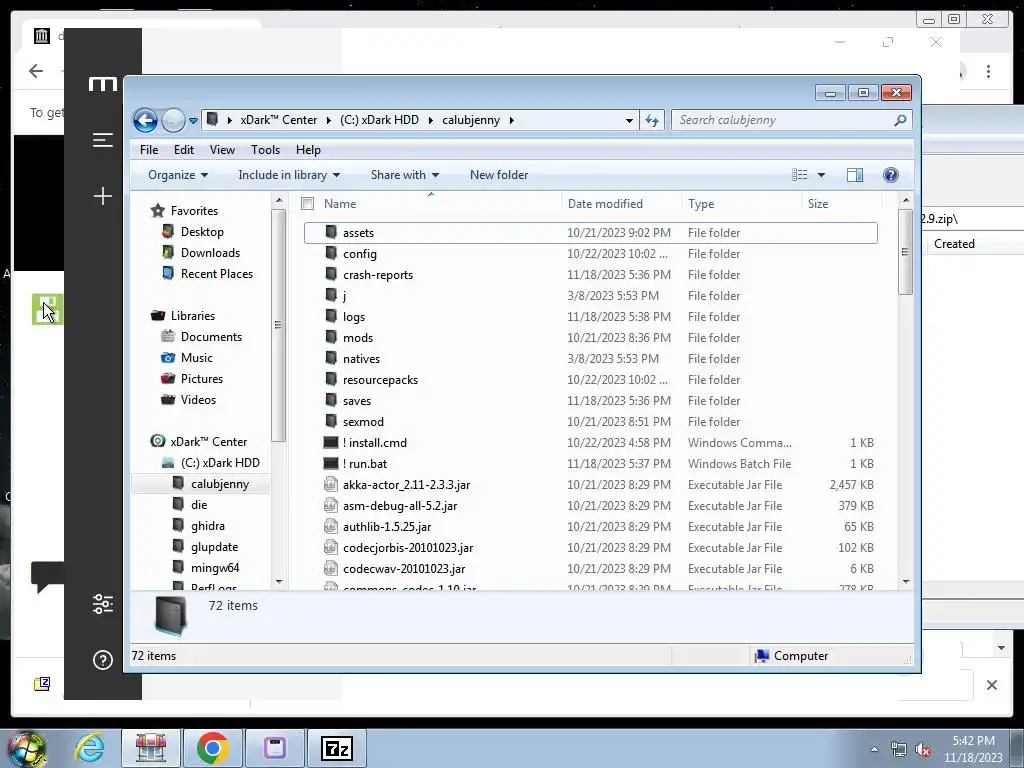The height and width of the screenshot is (768, 1024).
Task: Select the crash-reports folder
Action: (377, 275)
